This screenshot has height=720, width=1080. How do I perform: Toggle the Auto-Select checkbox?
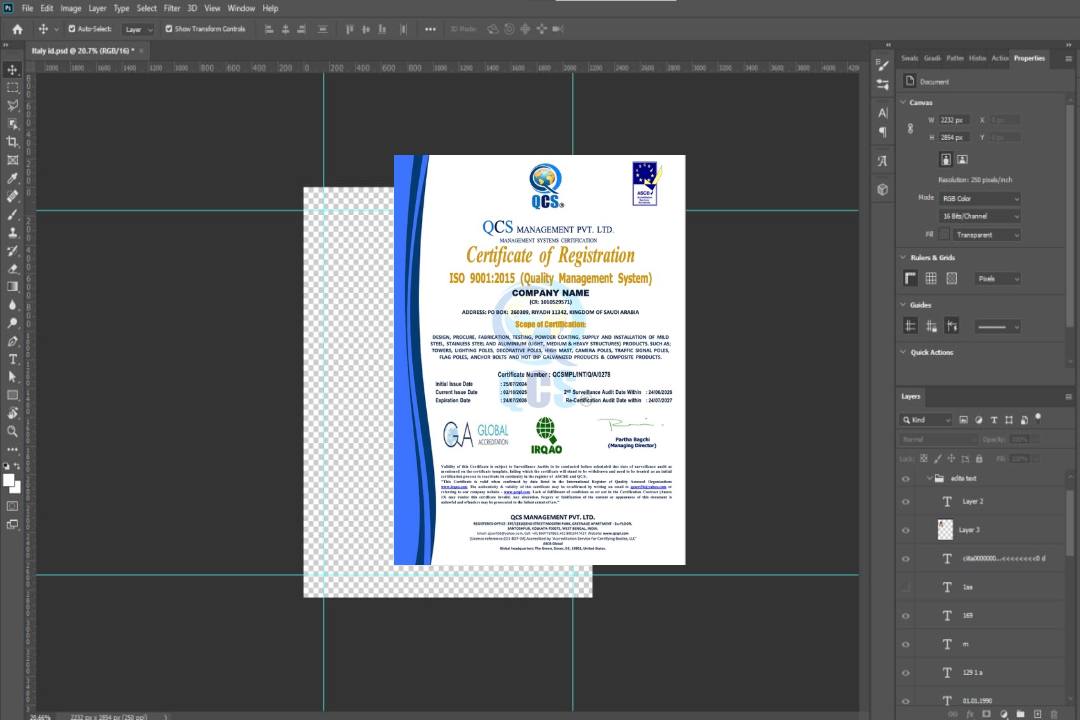click(x=72, y=29)
